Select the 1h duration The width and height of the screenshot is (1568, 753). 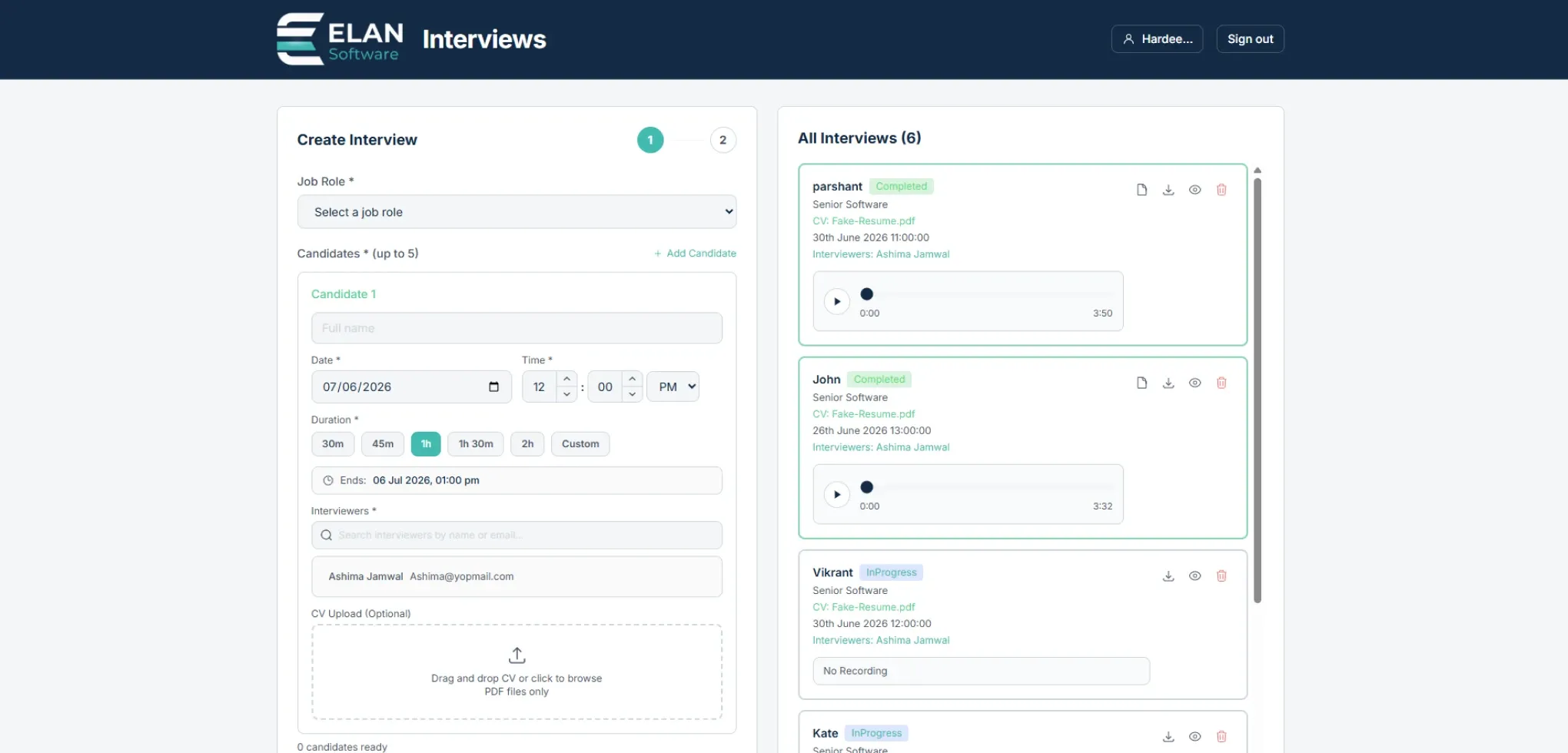tap(426, 443)
